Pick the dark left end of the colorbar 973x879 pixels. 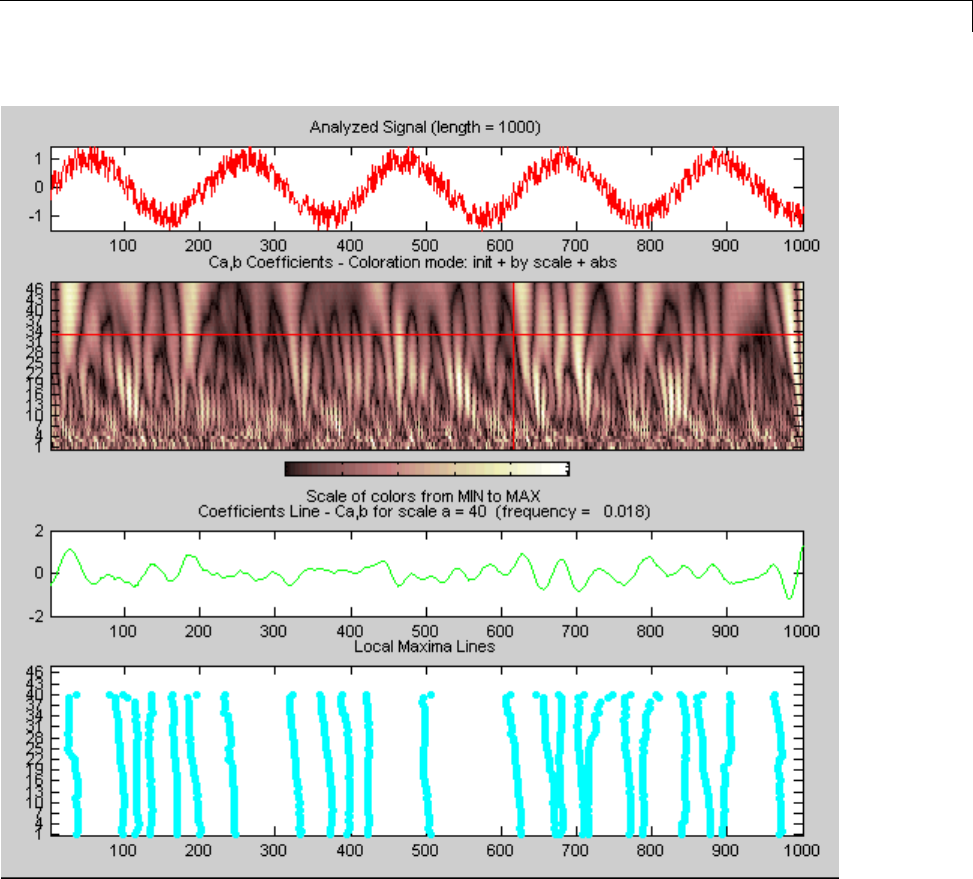tap(293, 468)
